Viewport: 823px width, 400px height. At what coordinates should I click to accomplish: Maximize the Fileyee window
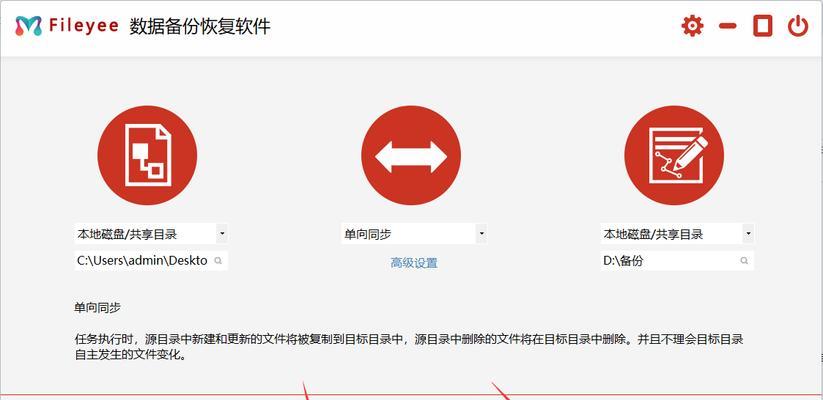pos(763,26)
